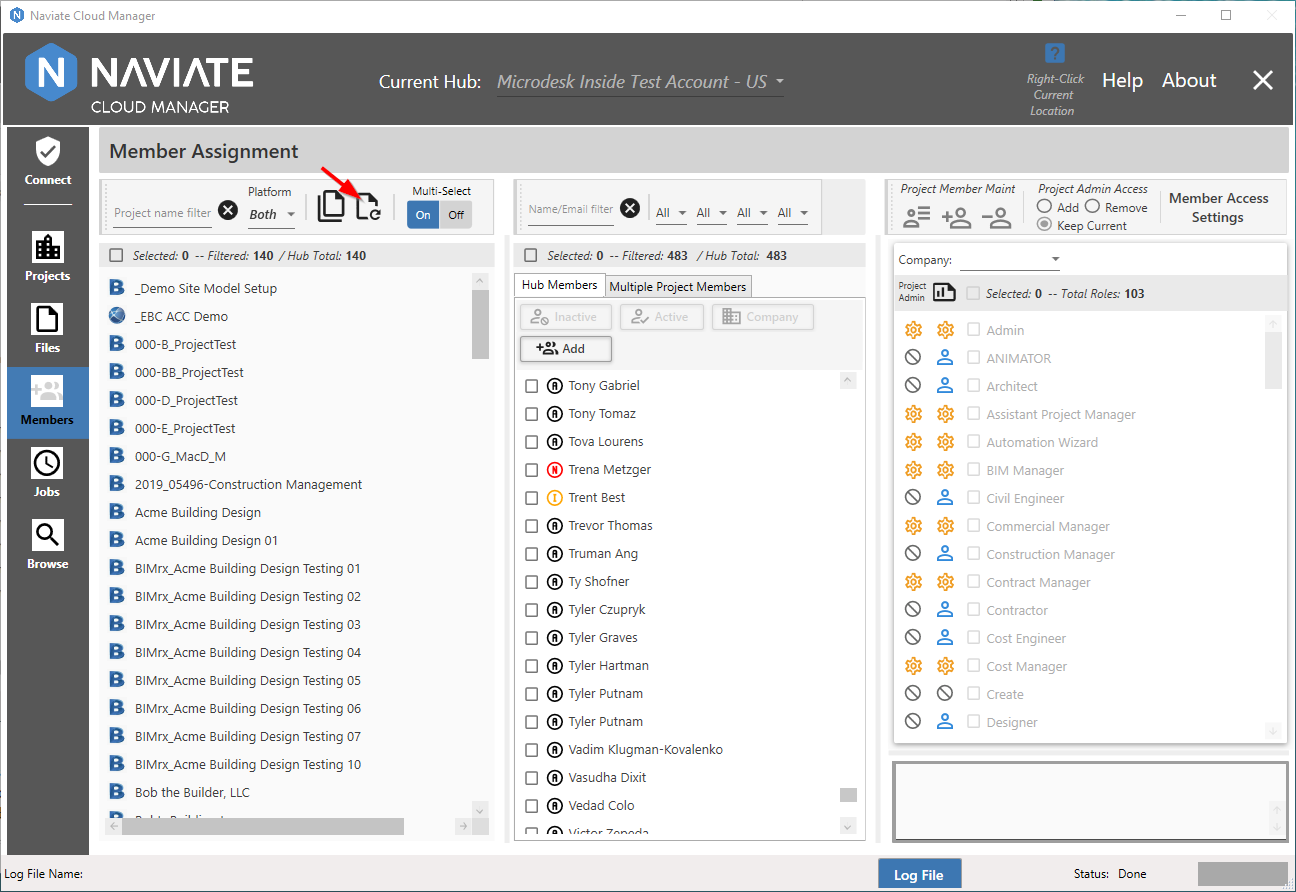The height and width of the screenshot is (892, 1296).
Task: Click the person icon beside Designer
Action: 945,722
